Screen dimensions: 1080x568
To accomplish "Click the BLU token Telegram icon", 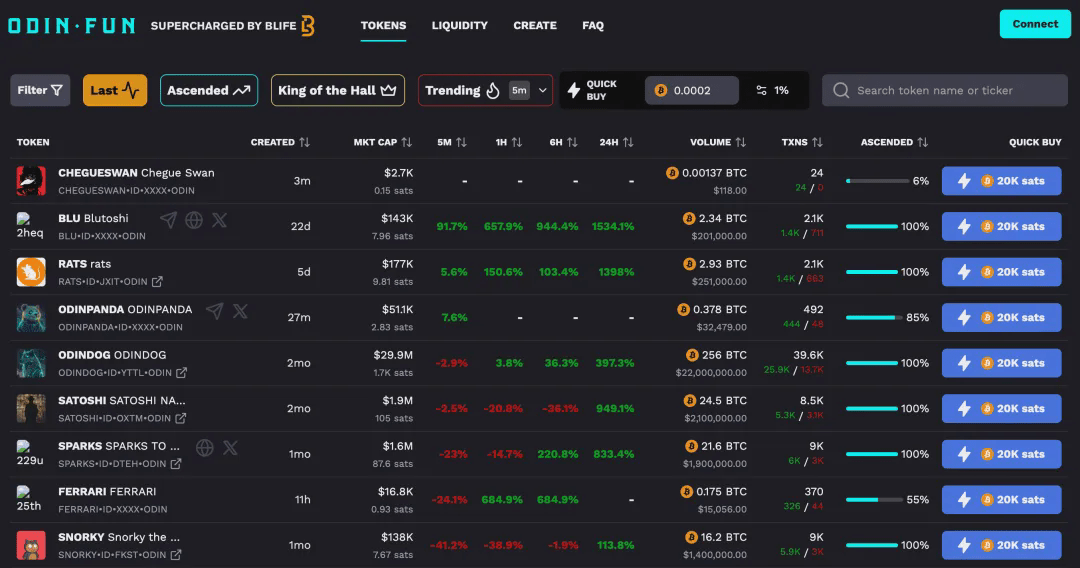I will click(169, 220).
